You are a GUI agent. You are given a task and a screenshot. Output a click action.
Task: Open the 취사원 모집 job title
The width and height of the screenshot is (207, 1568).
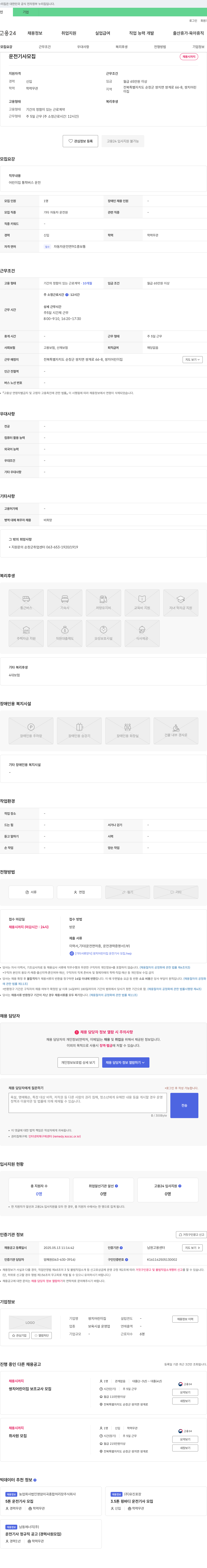[x=18, y=1436]
